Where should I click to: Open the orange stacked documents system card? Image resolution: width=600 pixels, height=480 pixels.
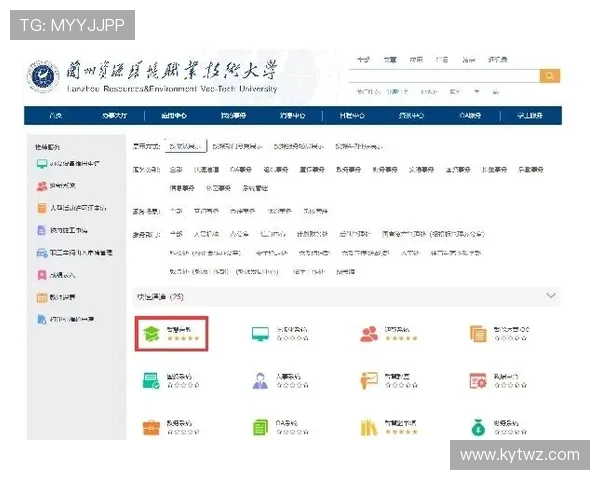tap(500, 333)
